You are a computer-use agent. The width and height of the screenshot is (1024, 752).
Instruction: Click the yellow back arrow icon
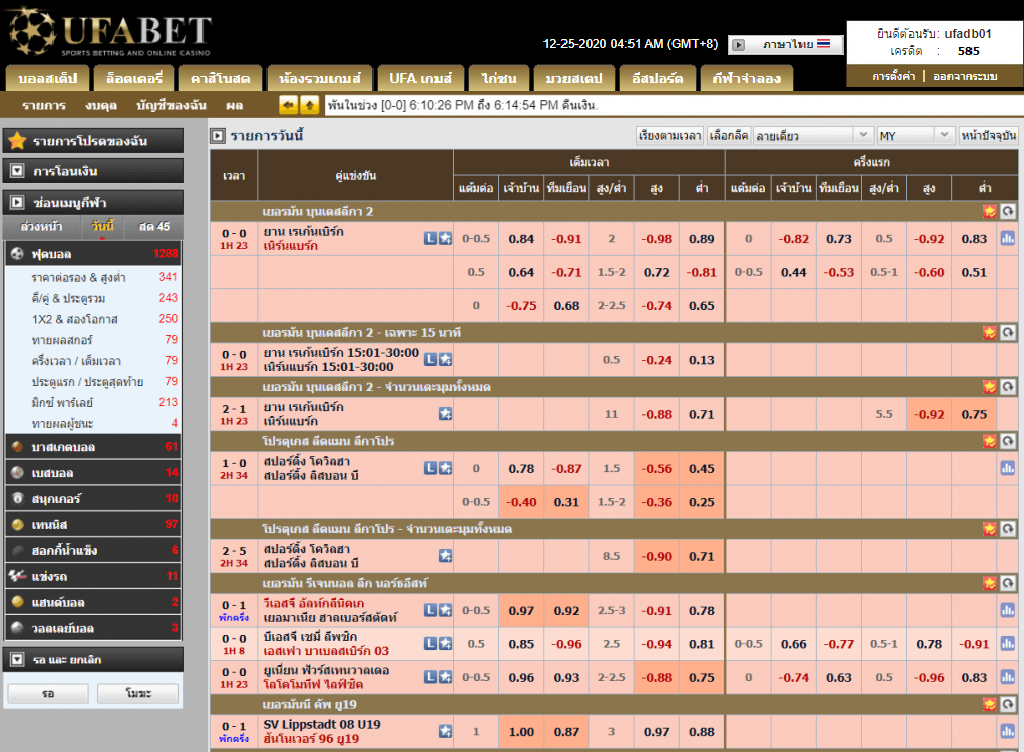tap(288, 104)
